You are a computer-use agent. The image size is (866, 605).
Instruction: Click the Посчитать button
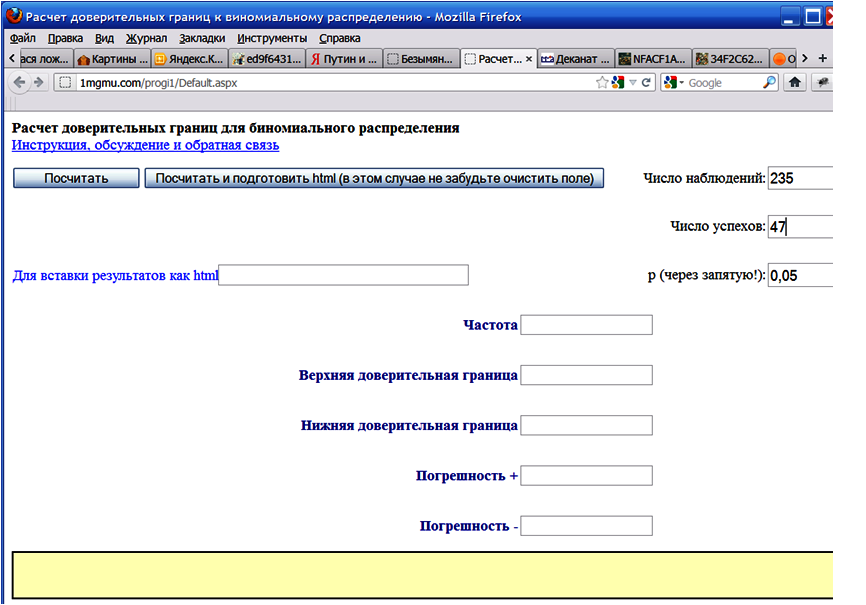pyautogui.click(x=76, y=178)
